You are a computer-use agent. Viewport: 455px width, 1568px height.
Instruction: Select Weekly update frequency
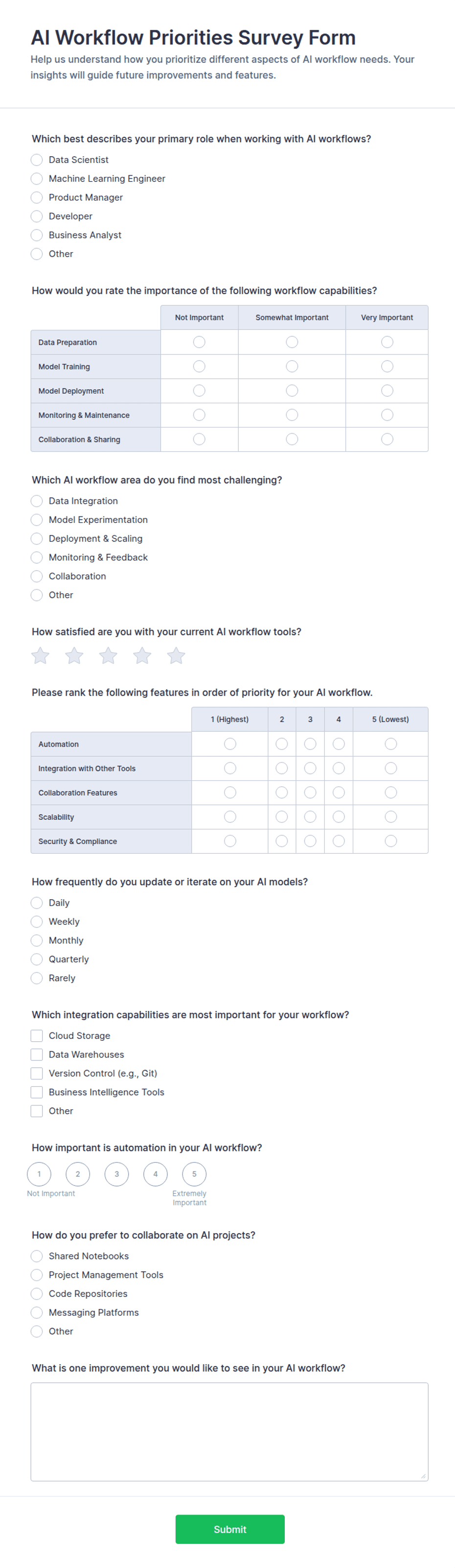tap(37, 922)
